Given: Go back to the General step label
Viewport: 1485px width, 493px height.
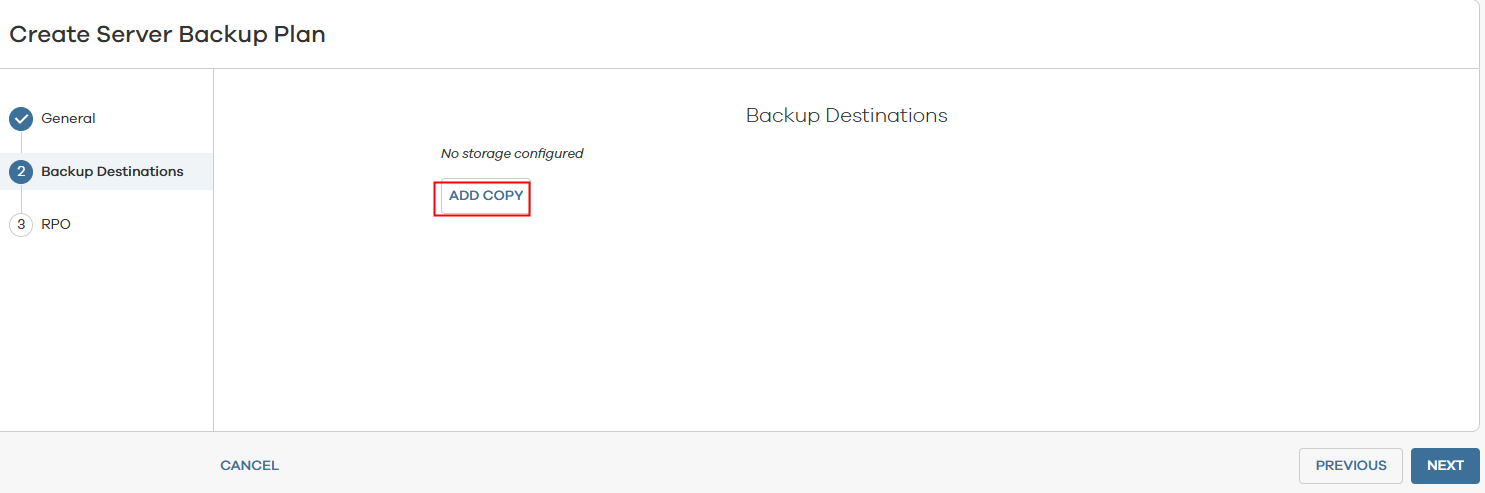Looking at the screenshot, I should coord(68,119).
